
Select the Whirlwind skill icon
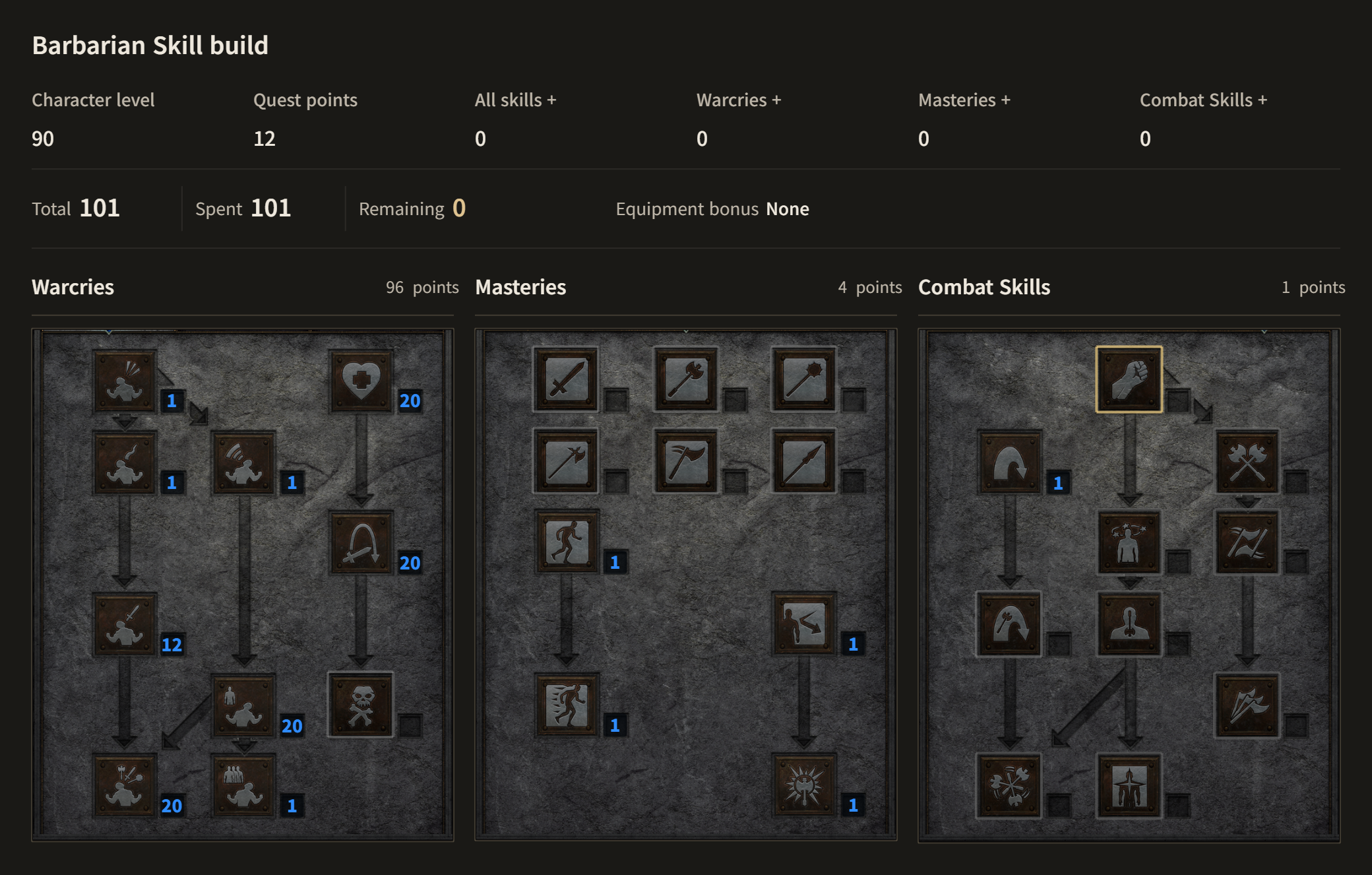1010,785
